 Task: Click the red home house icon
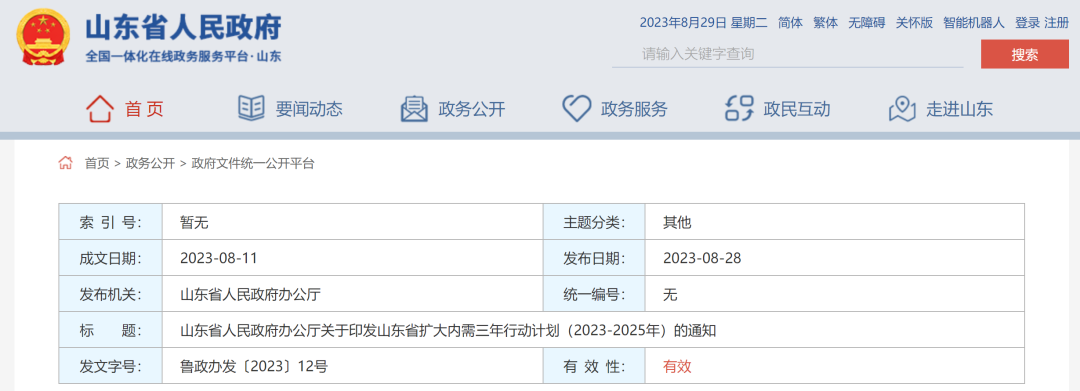click(100, 109)
